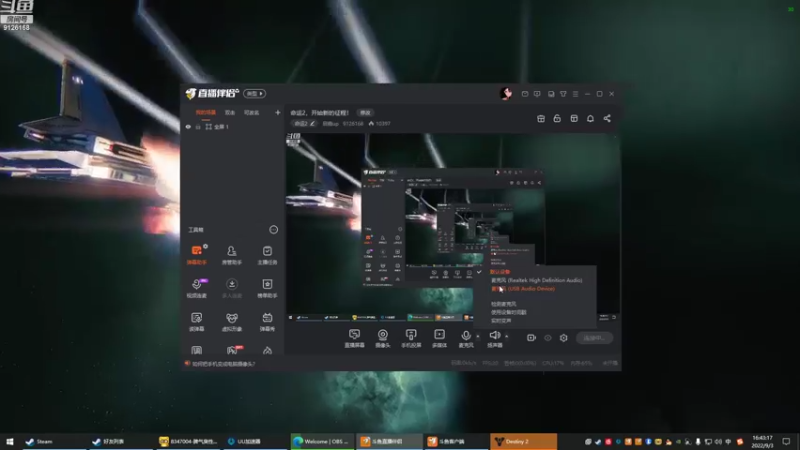
Task: Open the taskbar clock and date
Action: [x=763, y=441]
